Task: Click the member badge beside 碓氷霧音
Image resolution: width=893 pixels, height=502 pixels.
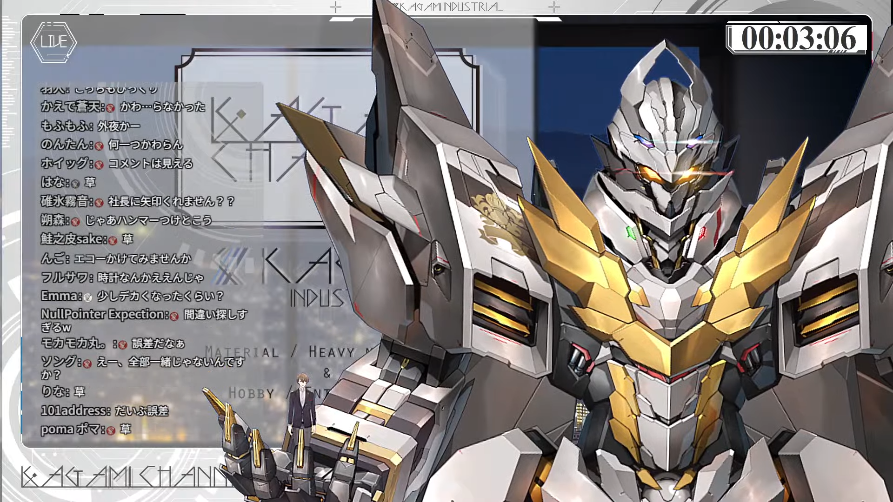Action: click(99, 202)
